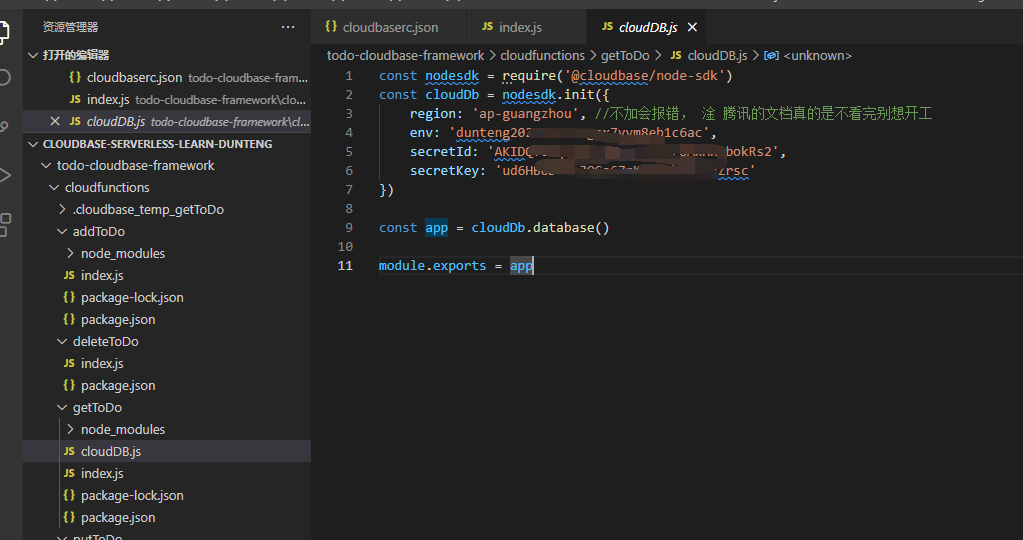
Task: Collapse the addToDo folder
Action: click(x=62, y=232)
